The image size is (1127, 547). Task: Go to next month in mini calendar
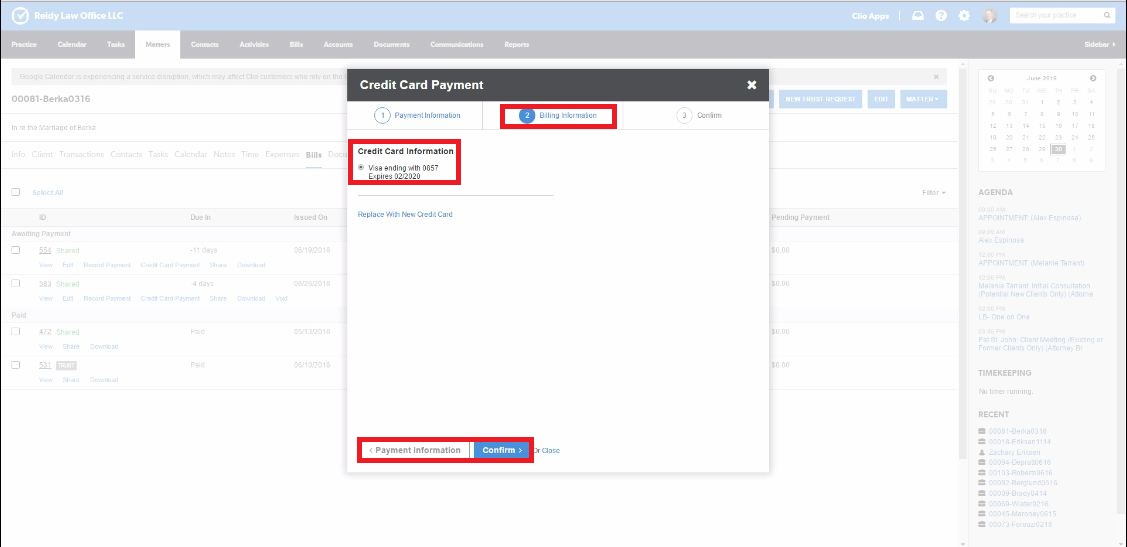1093,78
